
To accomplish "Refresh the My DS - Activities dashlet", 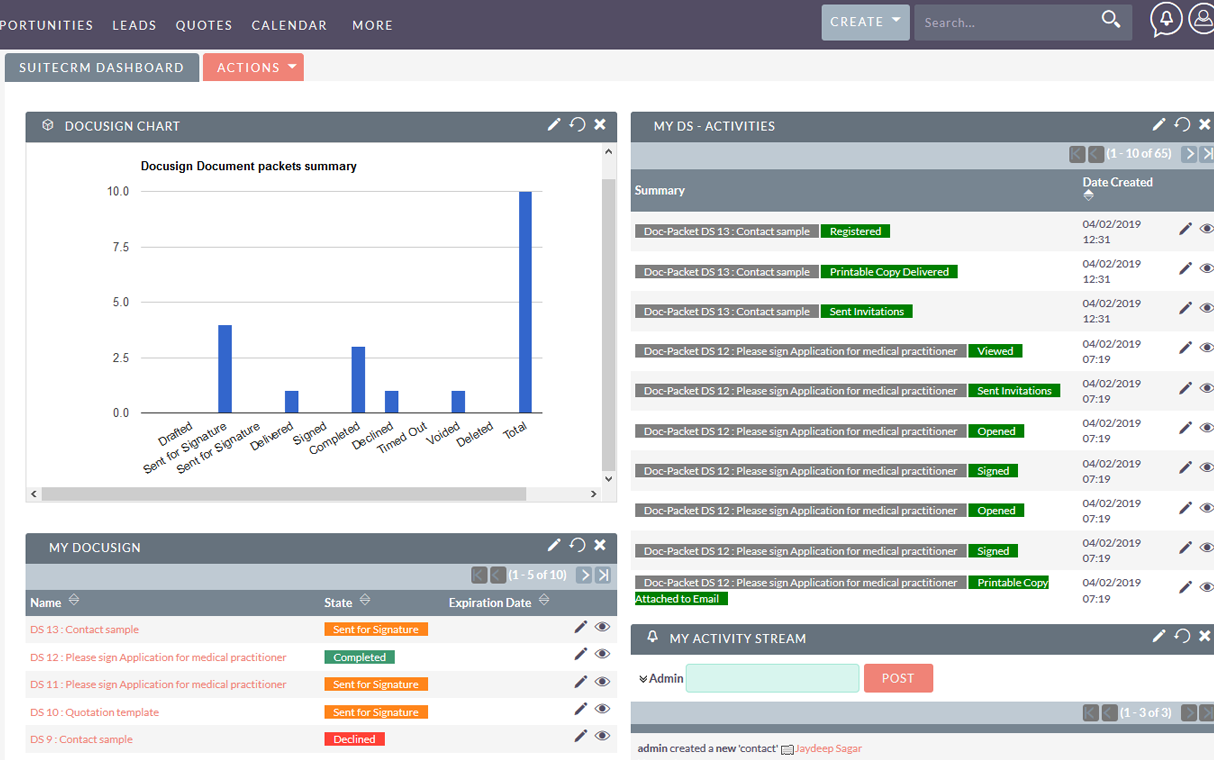I will point(1182,124).
